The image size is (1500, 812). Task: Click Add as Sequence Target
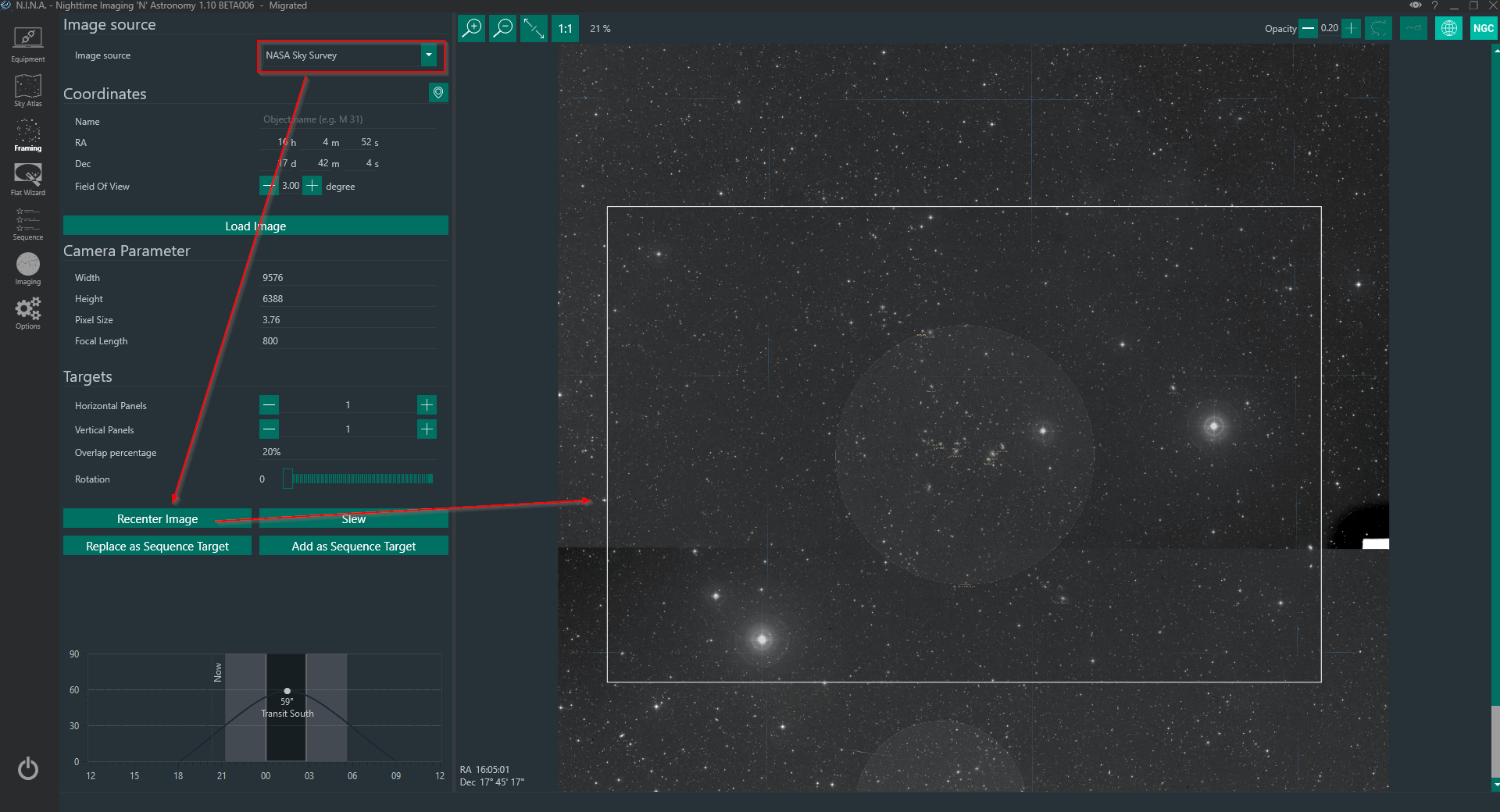[354, 546]
